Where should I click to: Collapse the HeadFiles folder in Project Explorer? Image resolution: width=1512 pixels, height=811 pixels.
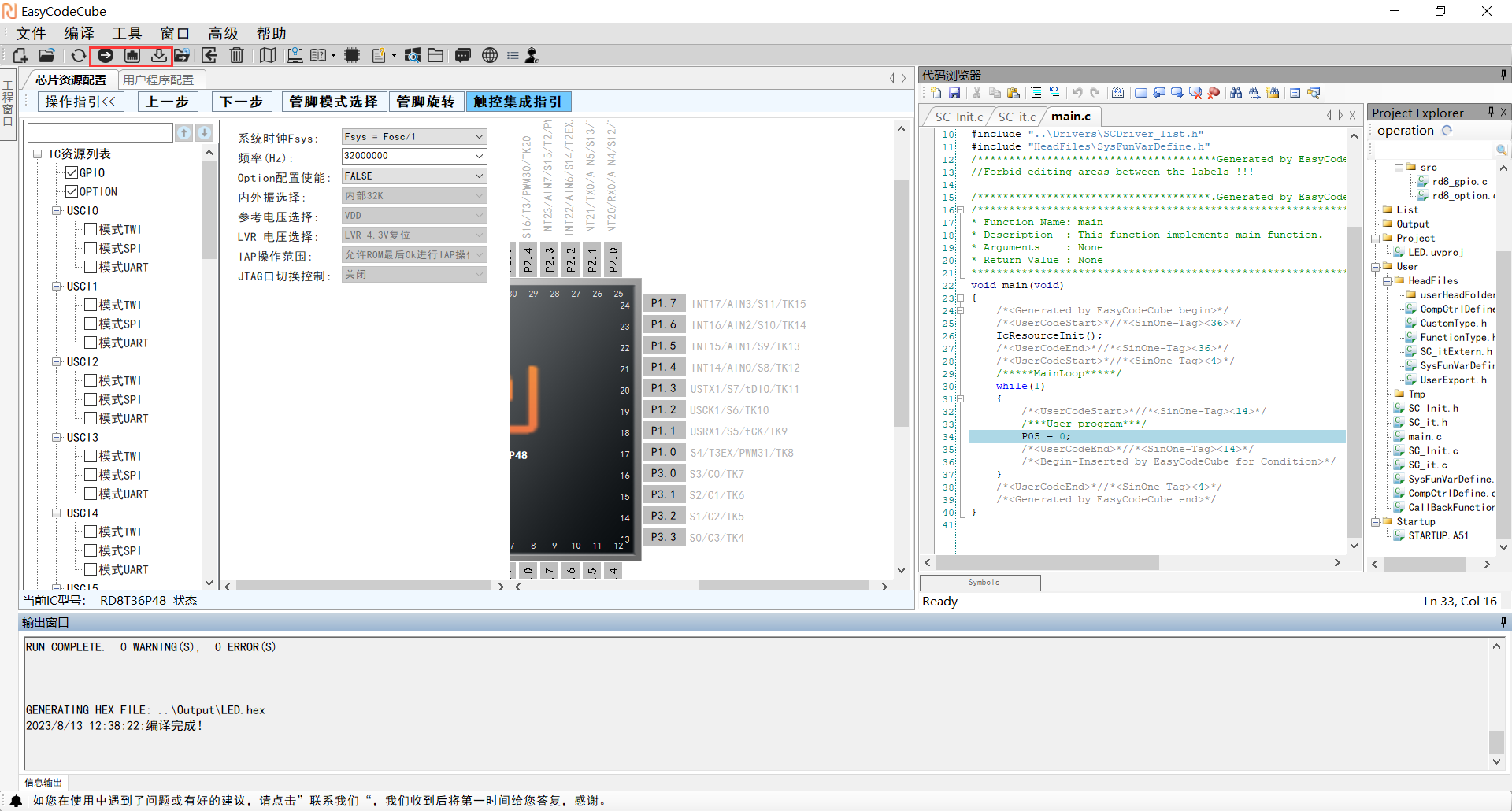click(1388, 280)
